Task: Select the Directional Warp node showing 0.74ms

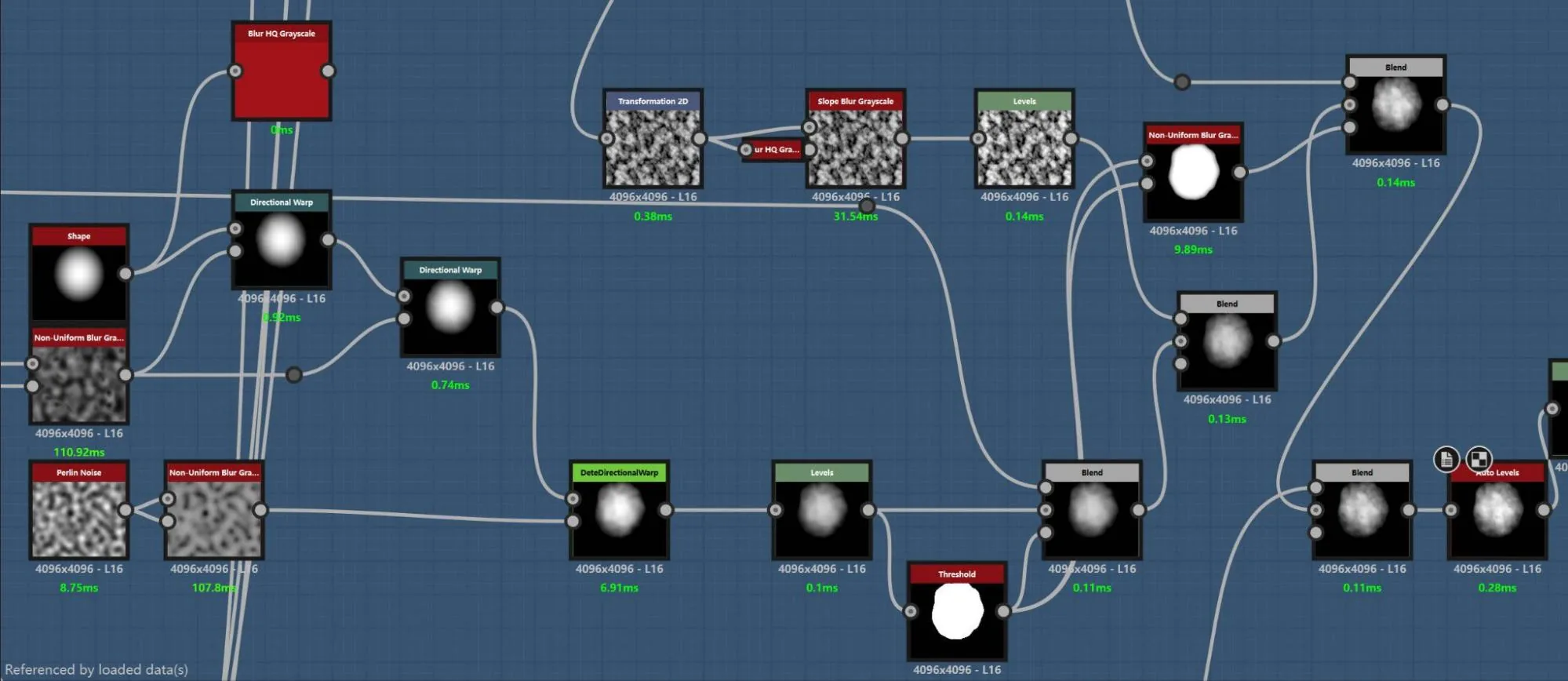Action: (450, 308)
